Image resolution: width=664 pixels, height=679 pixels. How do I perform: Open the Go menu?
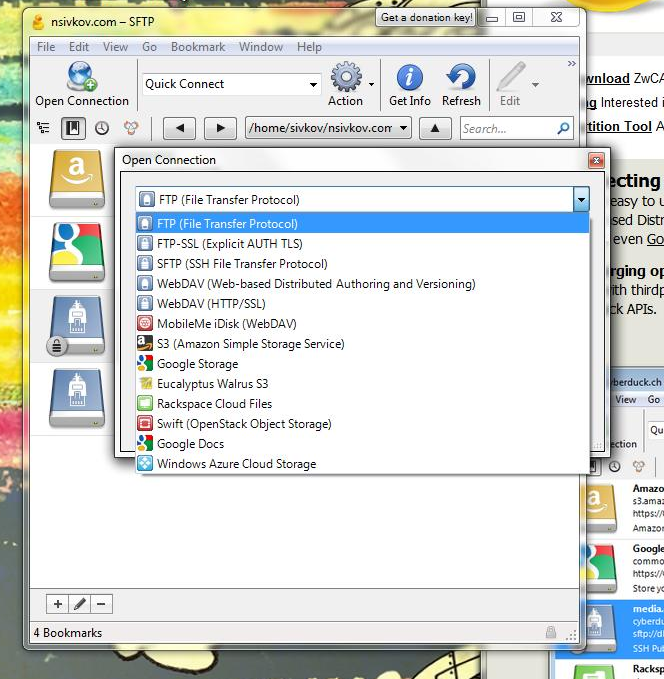(149, 47)
